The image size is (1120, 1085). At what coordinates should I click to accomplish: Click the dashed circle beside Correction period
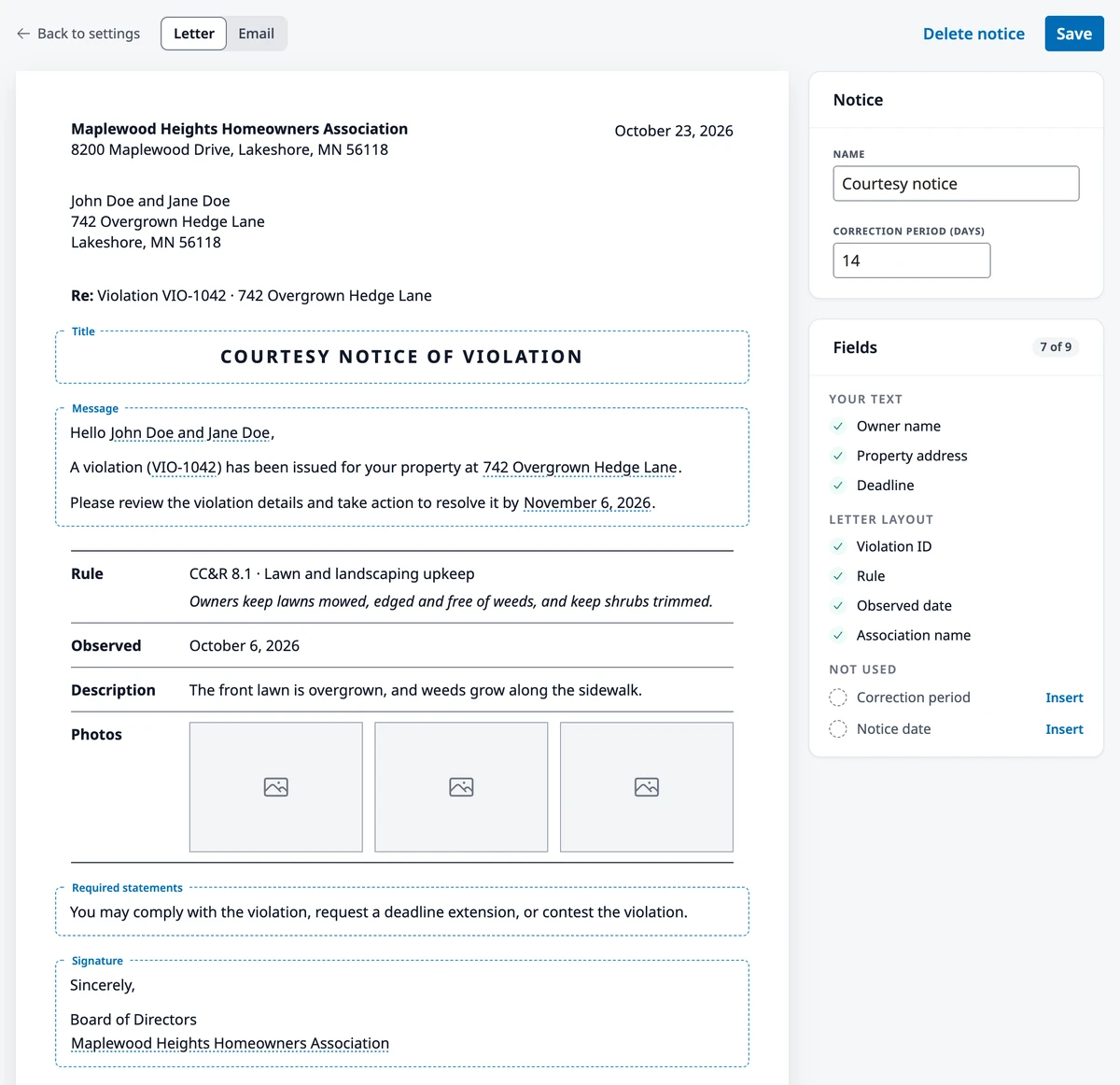click(x=838, y=697)
